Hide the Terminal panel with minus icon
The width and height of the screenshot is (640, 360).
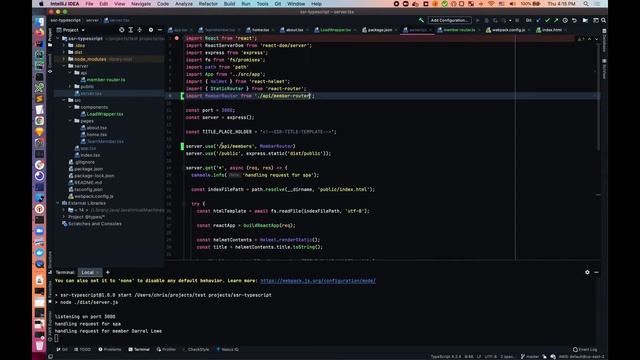click(x=596, y=272)
